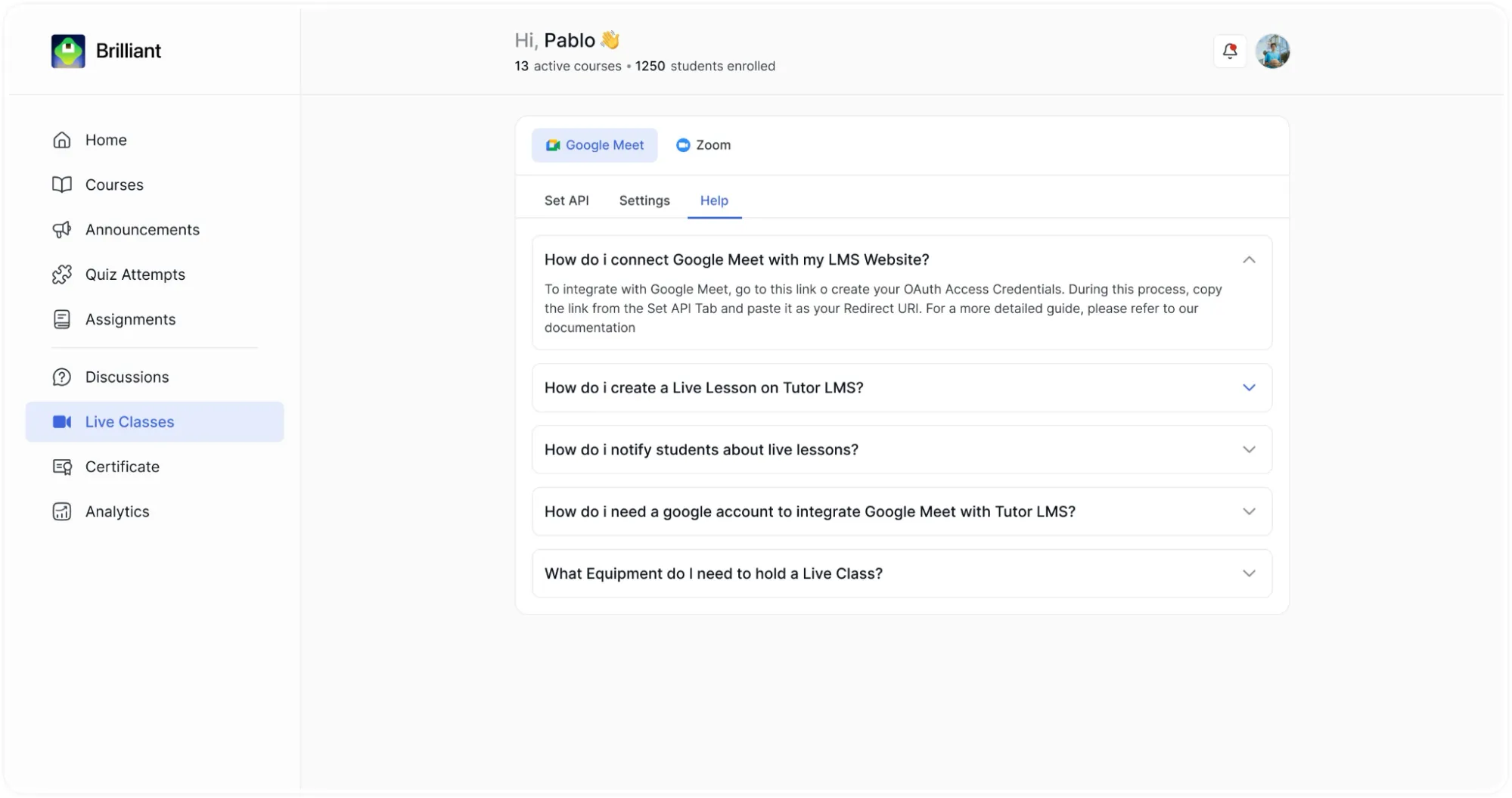Switch to the Settings tab
The image size is (1512, 798).
pos(644,200)
